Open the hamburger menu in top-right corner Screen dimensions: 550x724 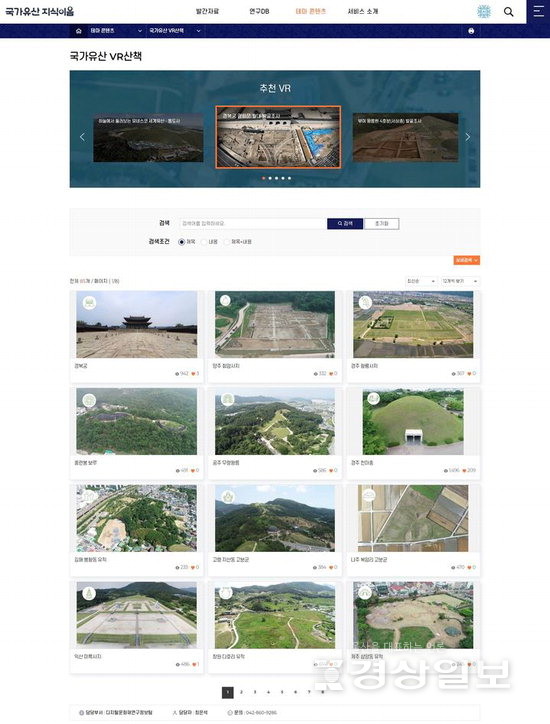[538, 12]
